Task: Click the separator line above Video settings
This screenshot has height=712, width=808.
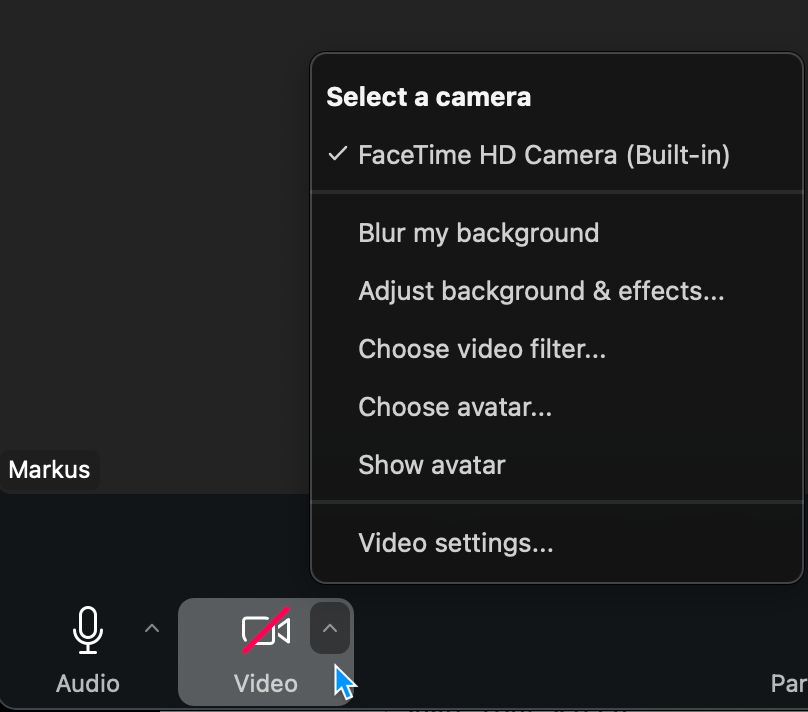Action: tap(557, 502)
